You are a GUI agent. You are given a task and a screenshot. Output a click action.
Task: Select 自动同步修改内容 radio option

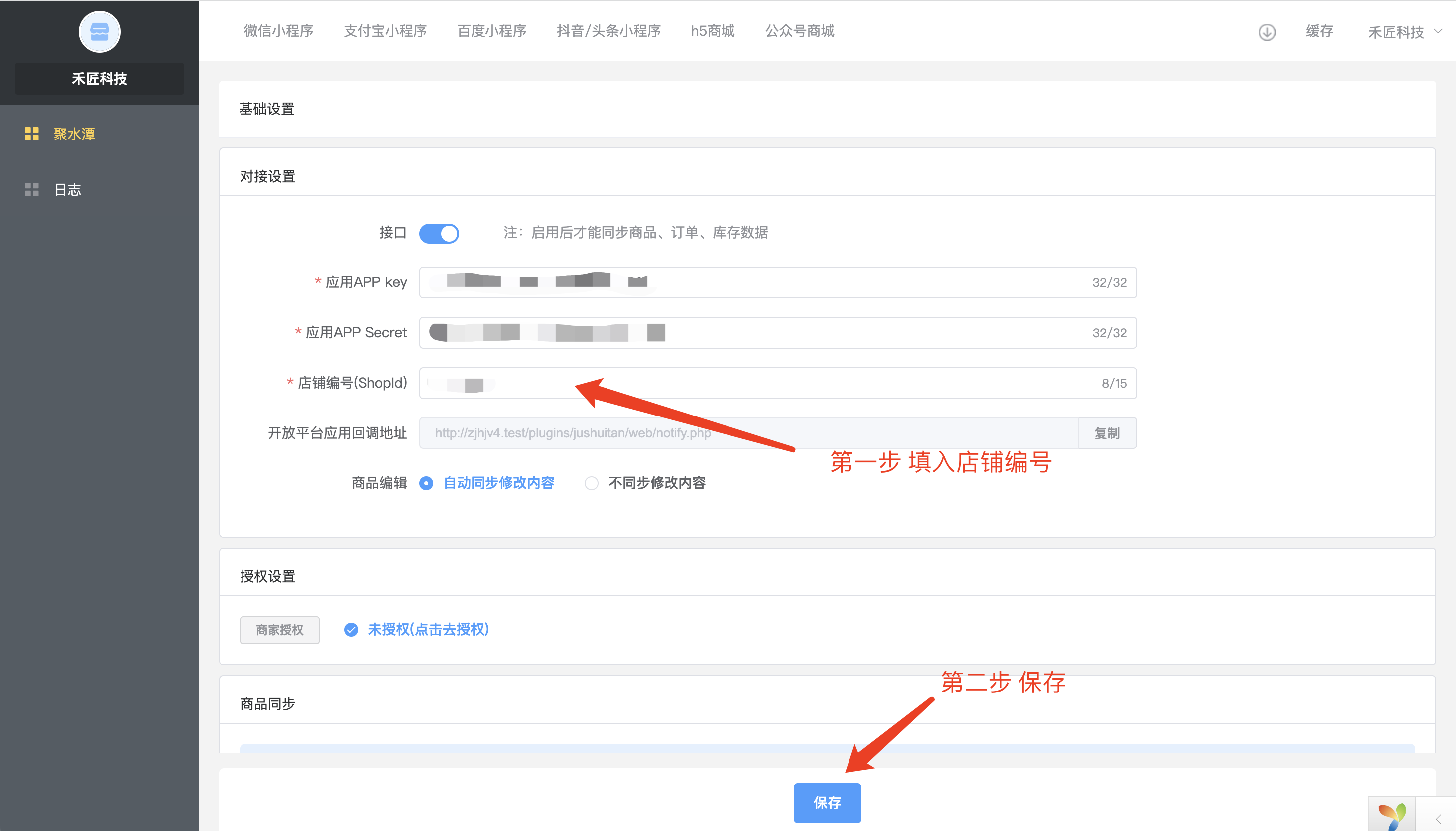[x=426, y=483]
